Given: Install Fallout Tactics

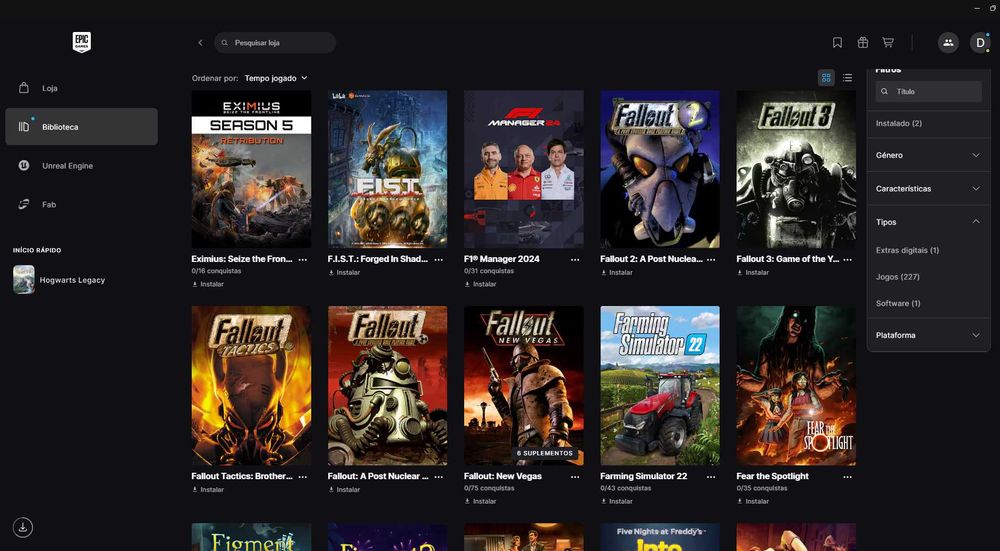Looking at the screenshot, I should [x=208, y=490].
